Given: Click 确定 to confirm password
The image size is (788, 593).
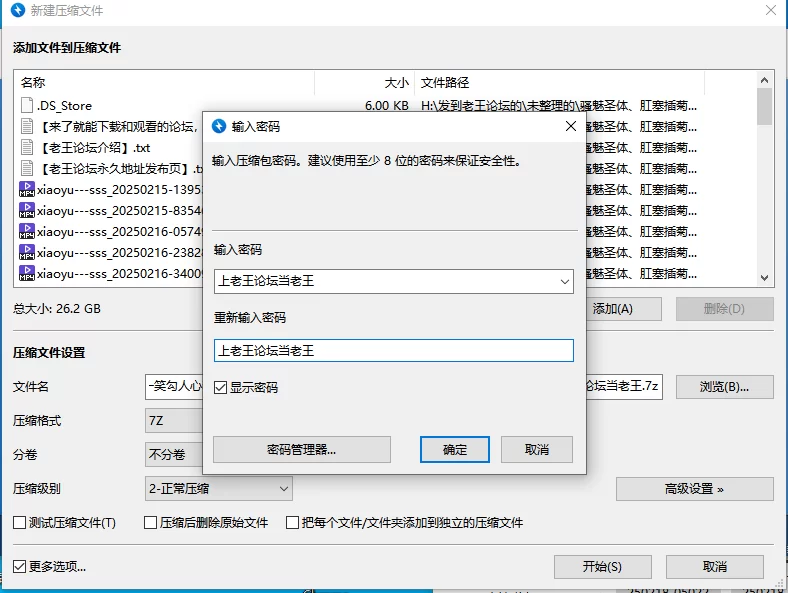Looking at the screenshot, I should coord(455,449).
